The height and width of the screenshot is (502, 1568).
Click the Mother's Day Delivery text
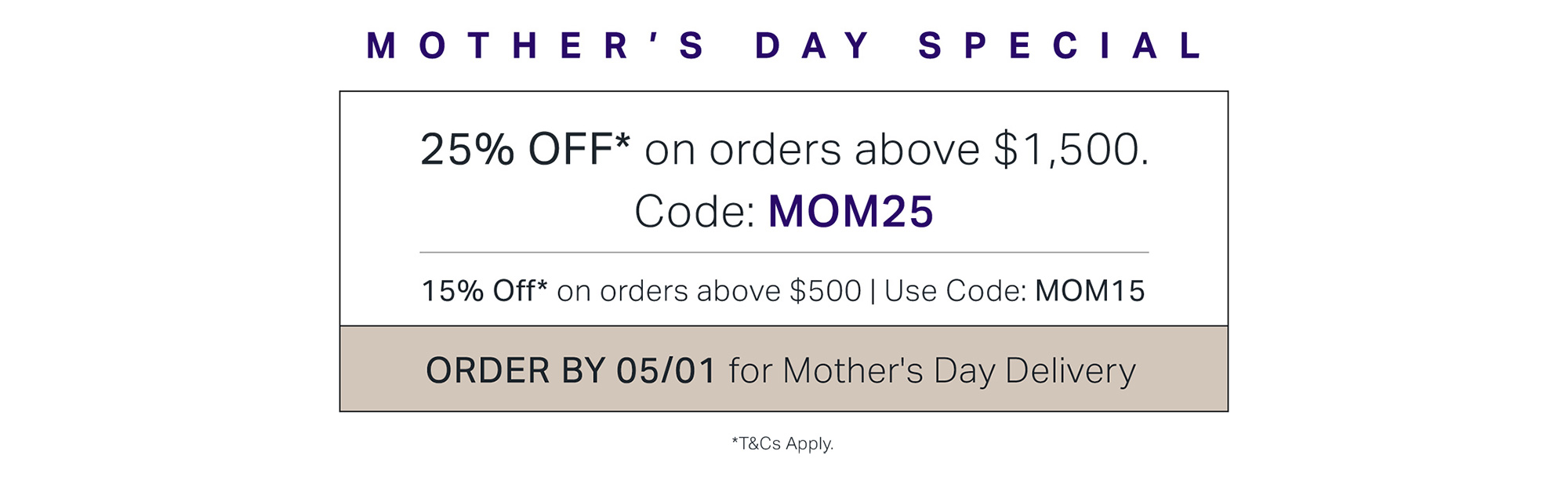pyautogui.click(x=959, y=370)
